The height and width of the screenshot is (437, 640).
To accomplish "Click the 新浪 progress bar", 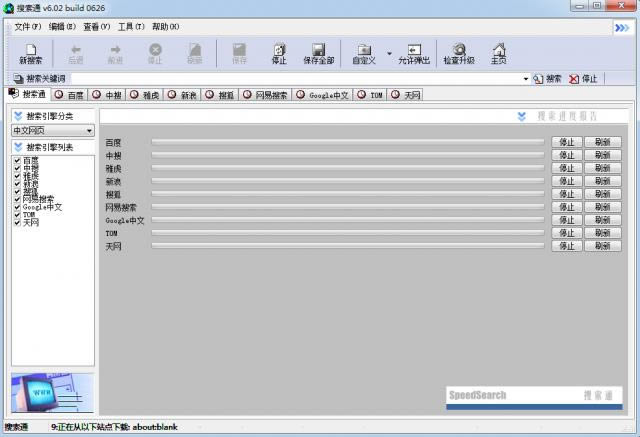I will 348,181.
